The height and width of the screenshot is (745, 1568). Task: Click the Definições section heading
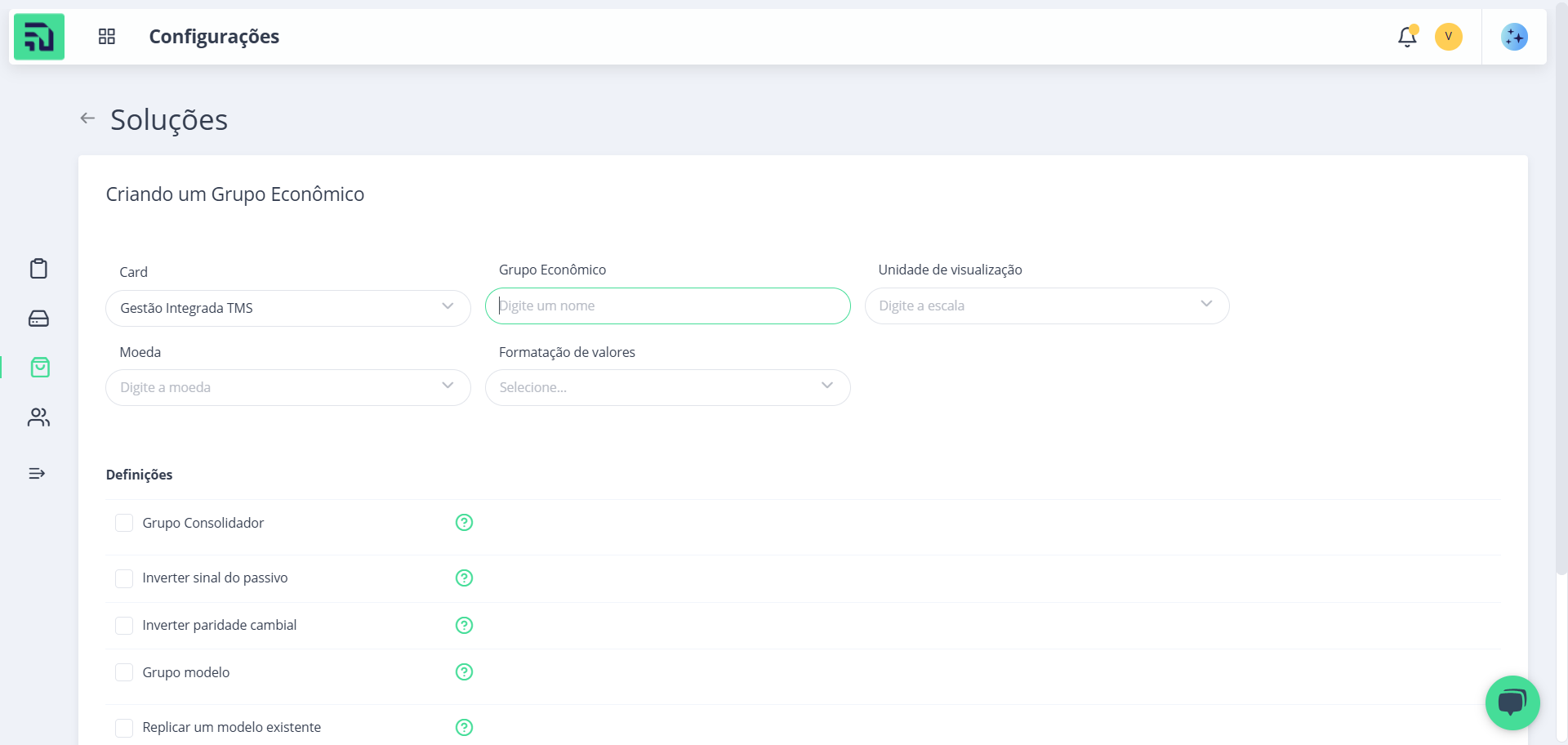click(x=140, y=475)
